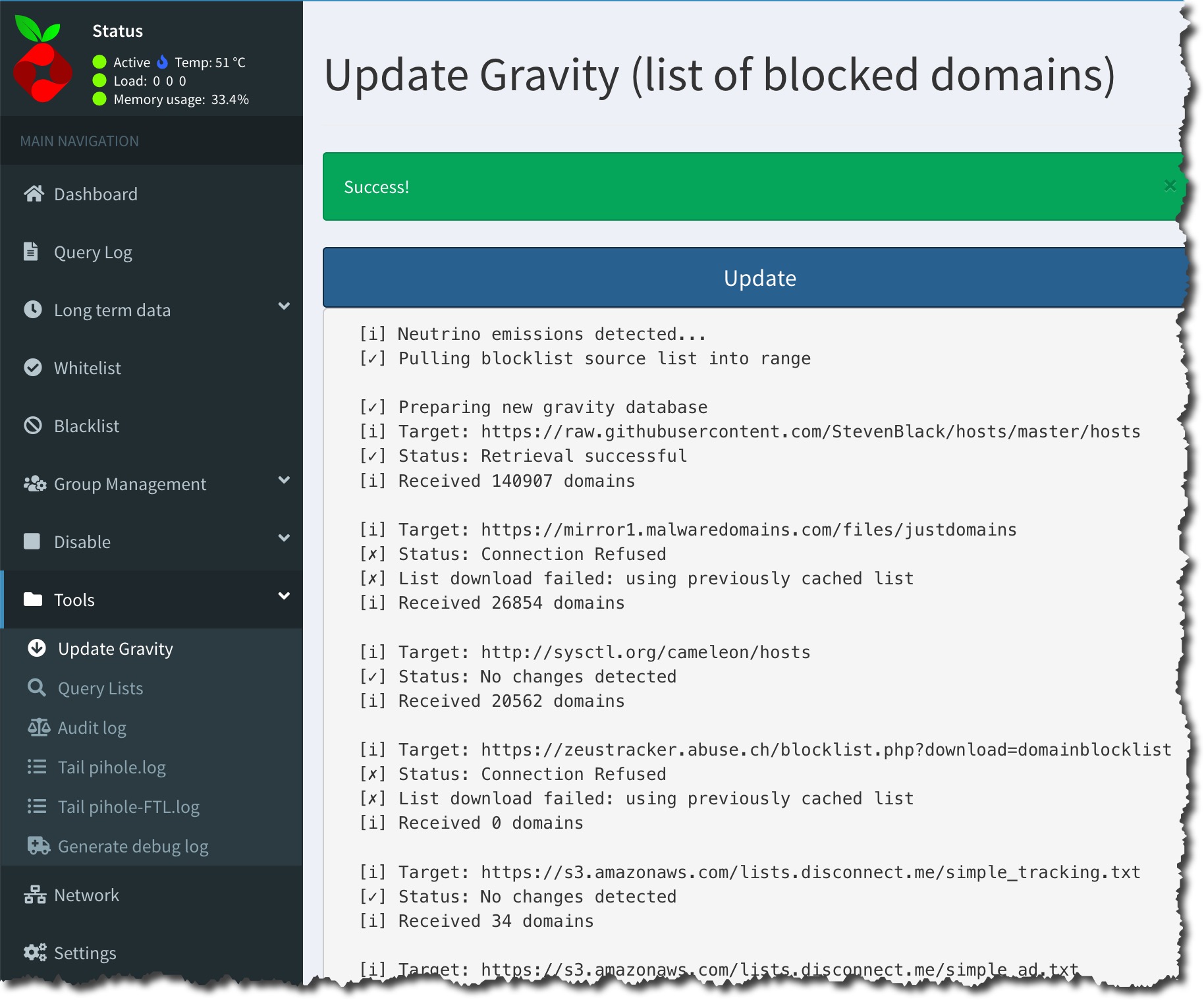Image resolution: width=1204 pixels, height=1000 pixels.
Task: Click the Generate debug log icon
Action: [38, 846]
